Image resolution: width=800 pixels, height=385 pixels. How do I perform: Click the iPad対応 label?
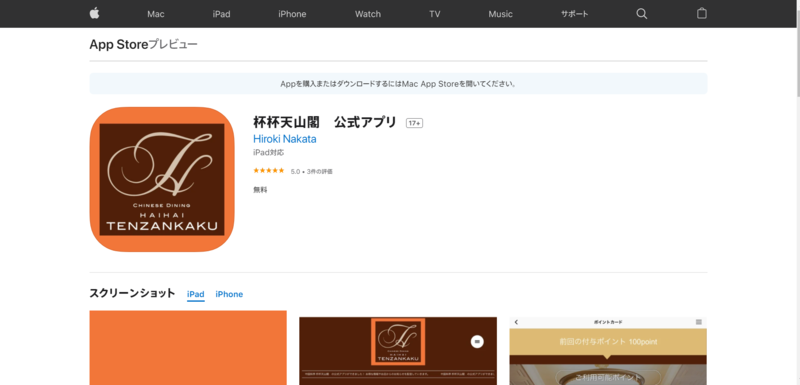tap(268, 152)
